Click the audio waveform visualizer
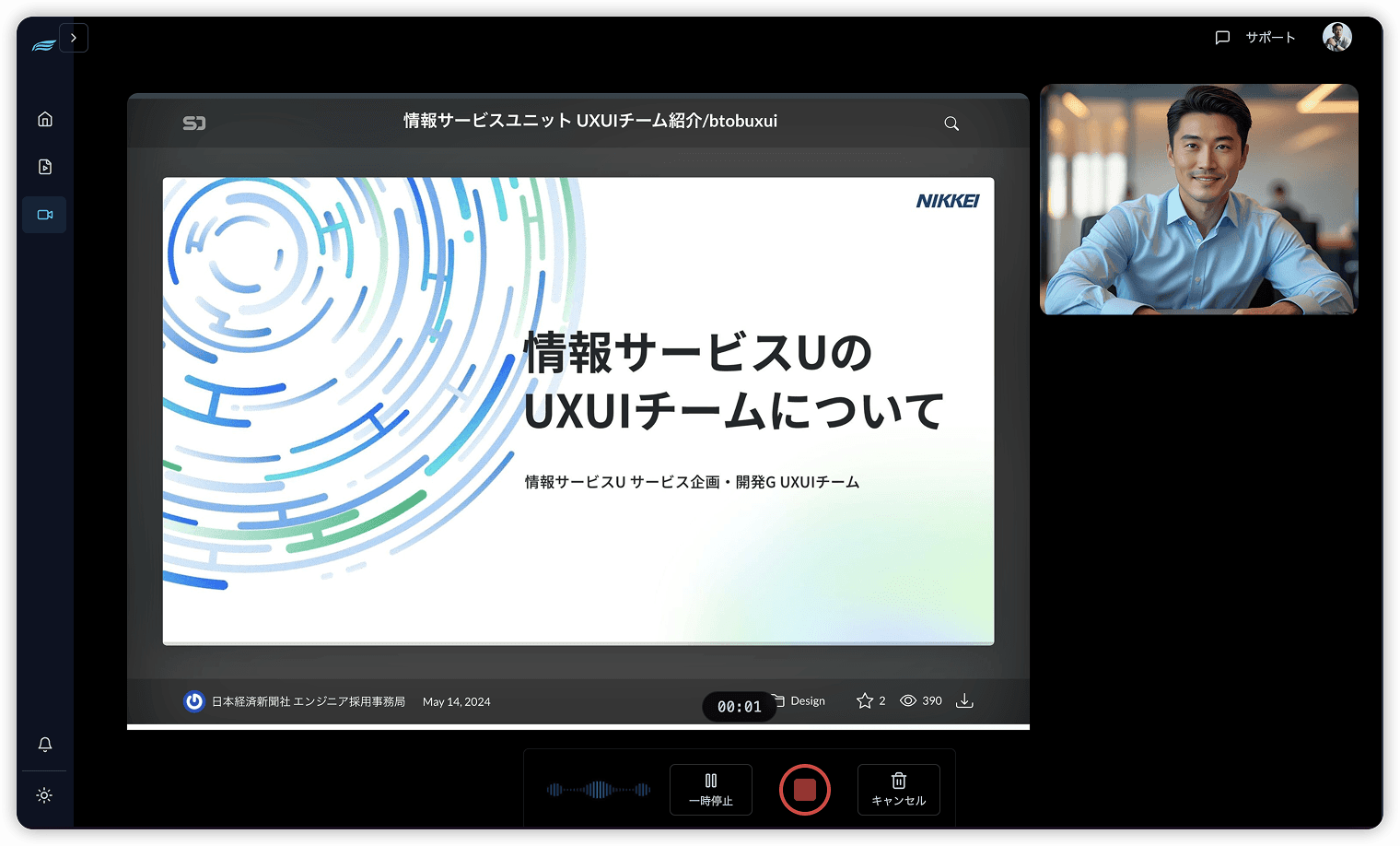Screen dimensions: 1400x846 [x=597, y=790]
